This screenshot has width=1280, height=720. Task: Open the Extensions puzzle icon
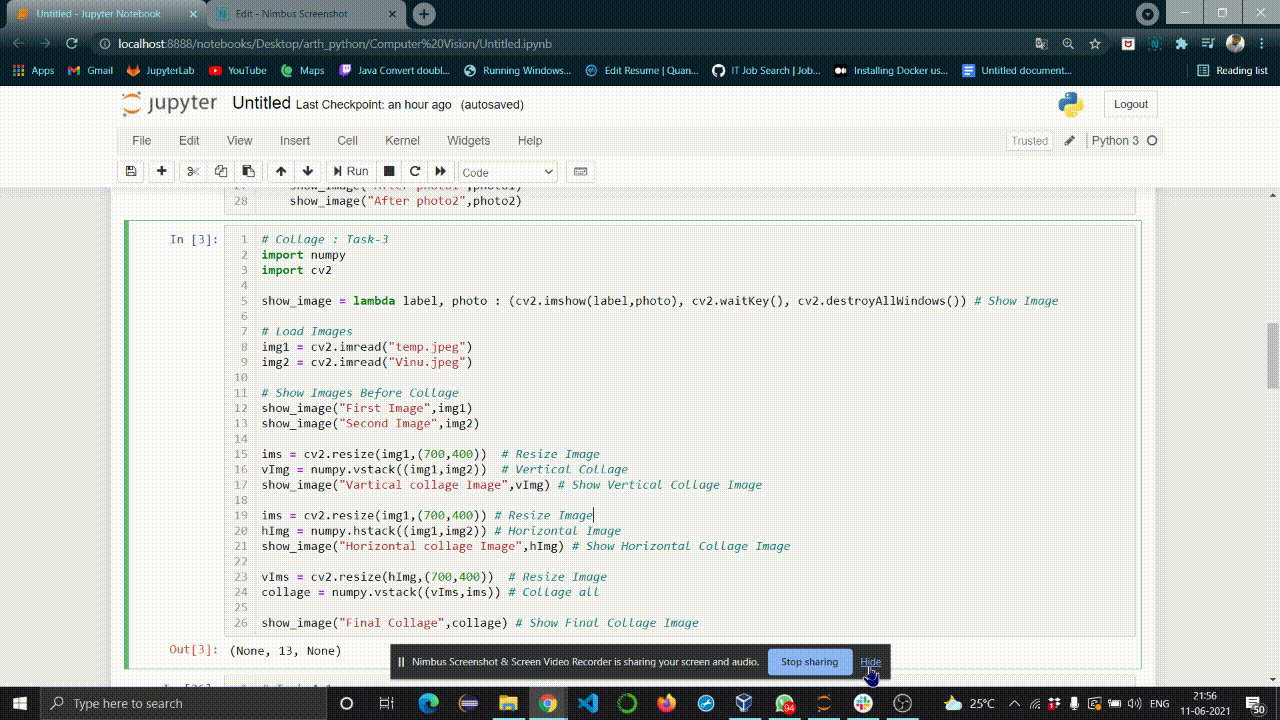tap(1182, 44)
